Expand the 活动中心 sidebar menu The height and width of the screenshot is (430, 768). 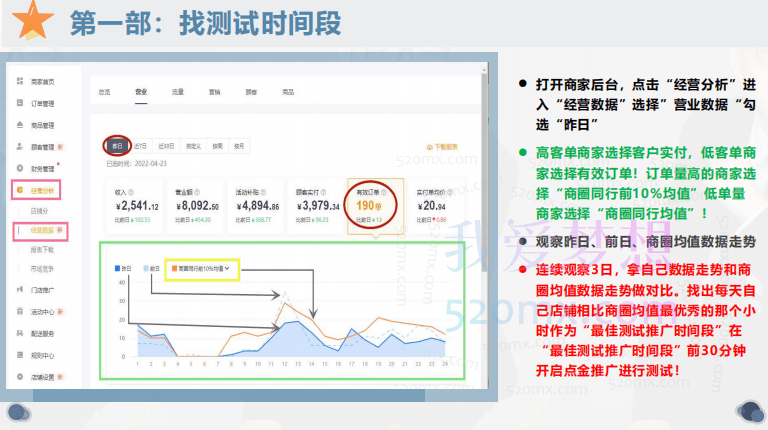click(x=36, y=311)
